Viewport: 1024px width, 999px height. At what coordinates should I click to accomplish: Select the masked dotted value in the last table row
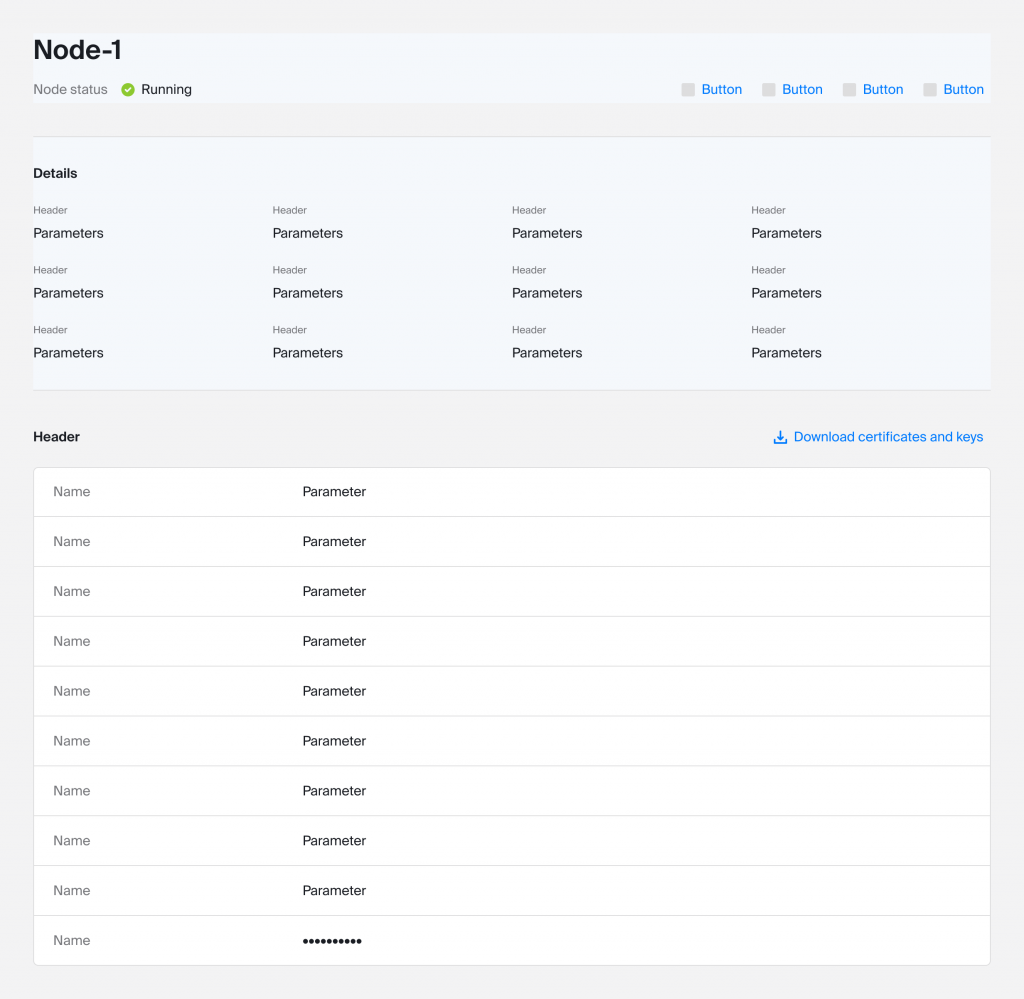point(332,941)
